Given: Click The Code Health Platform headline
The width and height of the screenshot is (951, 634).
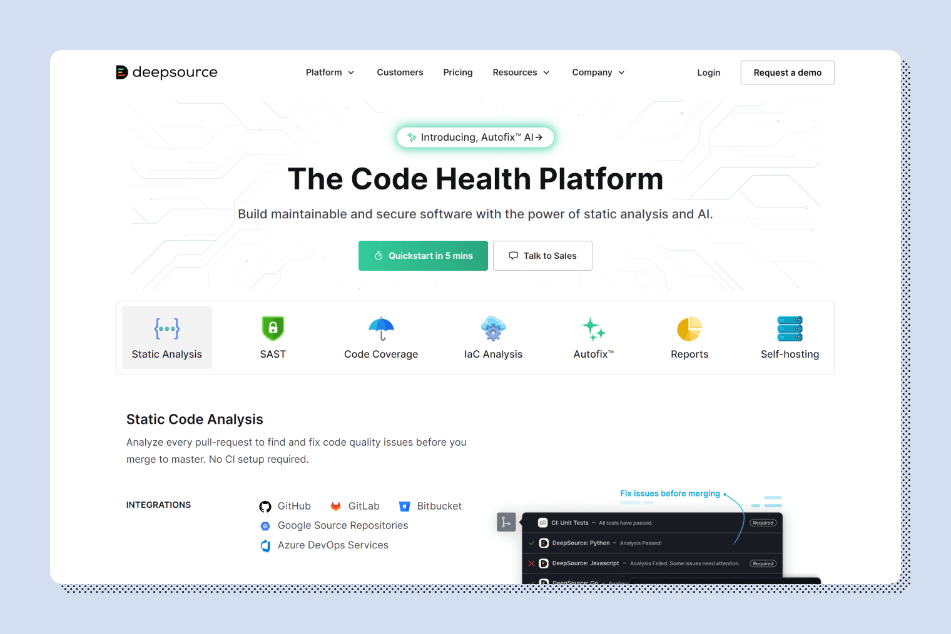Looking at the screenshot, I should pyautogui.click(x=476, y=179).
